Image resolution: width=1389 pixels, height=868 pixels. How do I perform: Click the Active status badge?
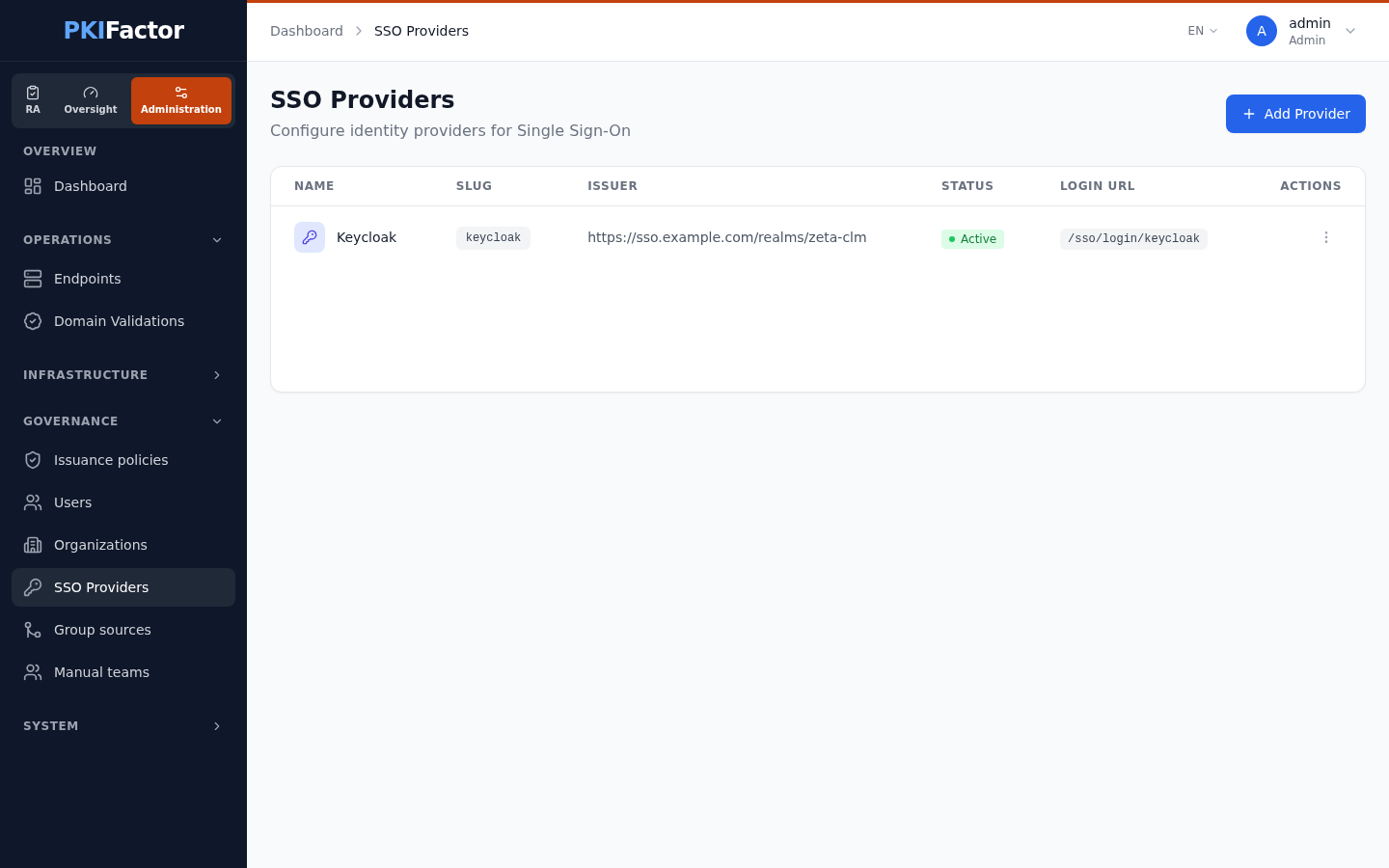(x=972, y=239)
